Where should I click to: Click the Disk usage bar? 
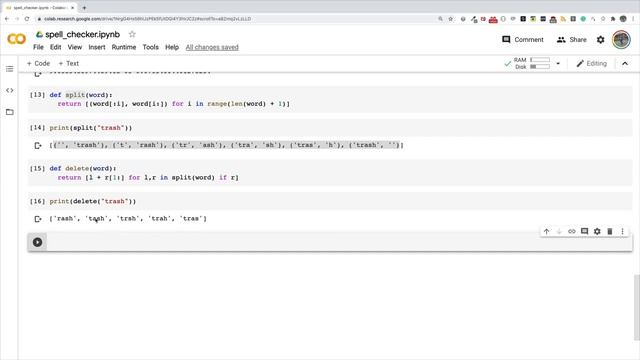[x=540, y=67]
